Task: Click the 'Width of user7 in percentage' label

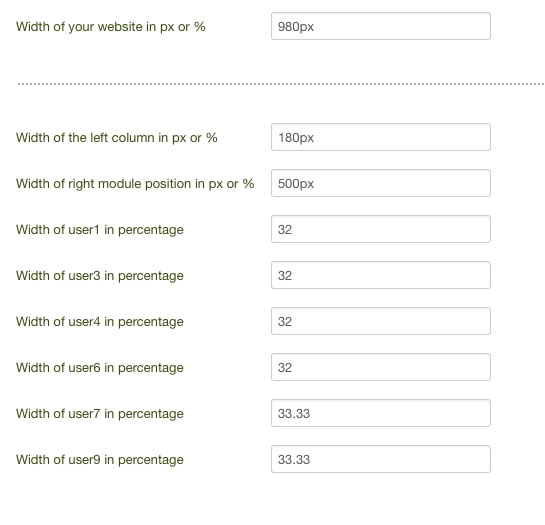Action: [x=100, y=414]
